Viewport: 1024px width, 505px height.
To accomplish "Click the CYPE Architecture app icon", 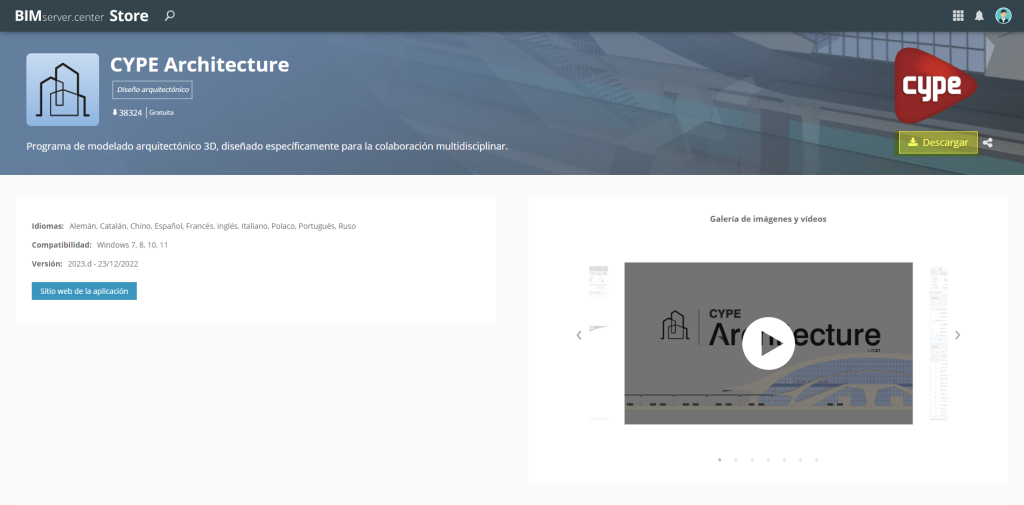I will pos(62,90).
